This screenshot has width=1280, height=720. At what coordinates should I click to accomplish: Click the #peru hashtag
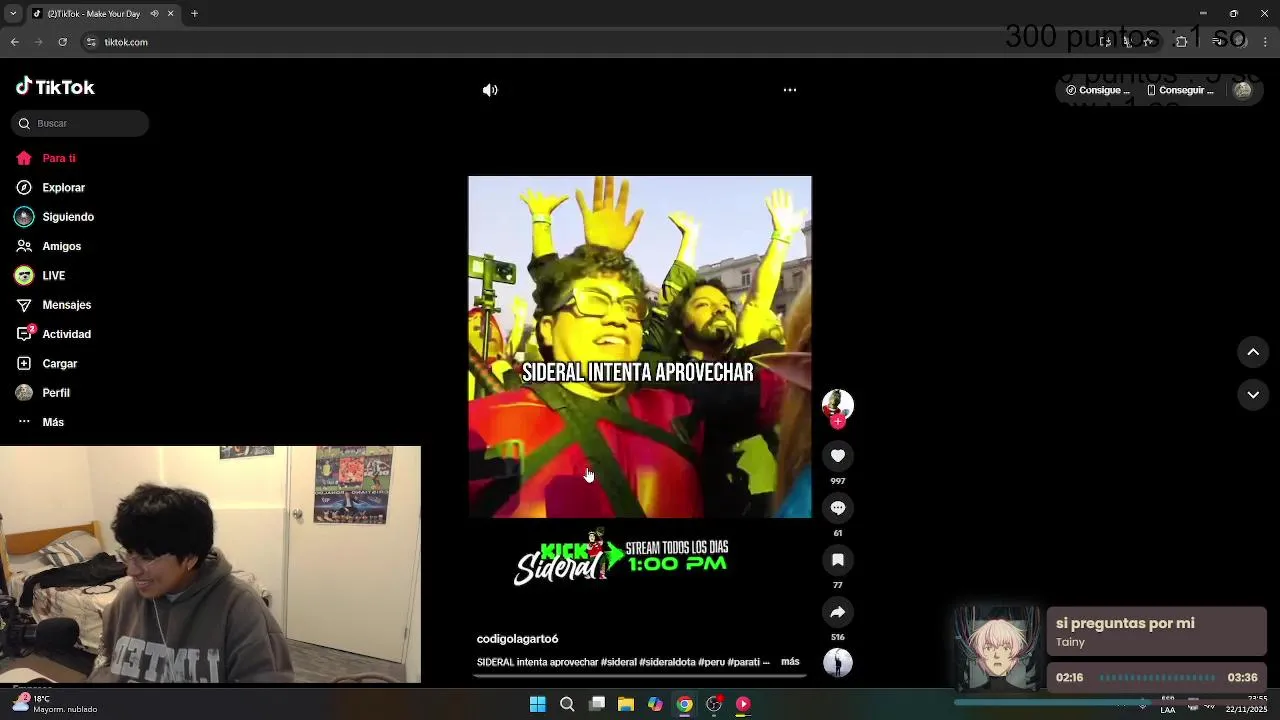(x=711, y=662)
